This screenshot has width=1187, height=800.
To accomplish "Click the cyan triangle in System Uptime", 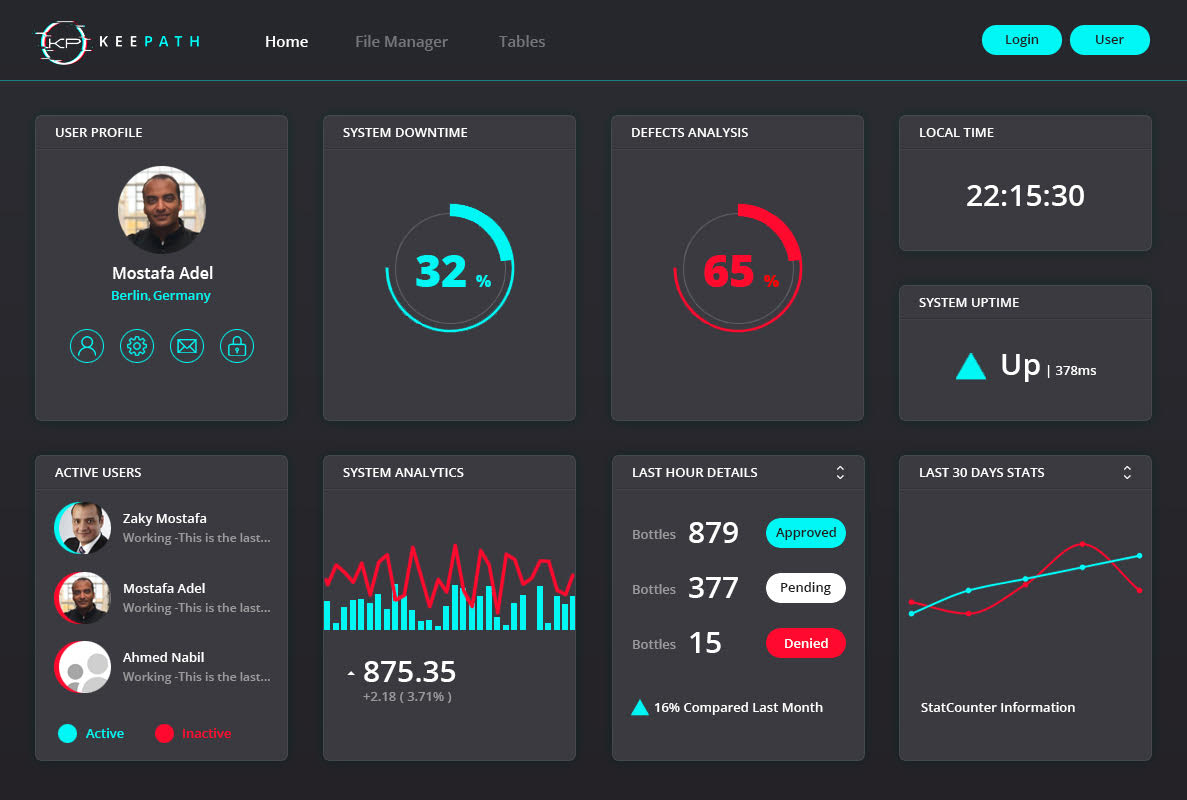I will click(x=970, y=367).
